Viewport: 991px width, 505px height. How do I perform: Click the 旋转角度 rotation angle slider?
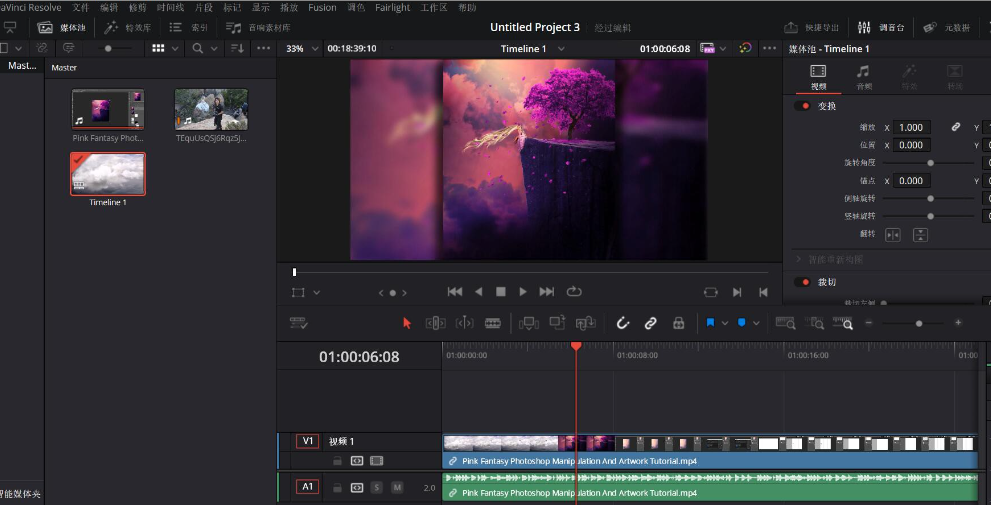tap(928, 162)
